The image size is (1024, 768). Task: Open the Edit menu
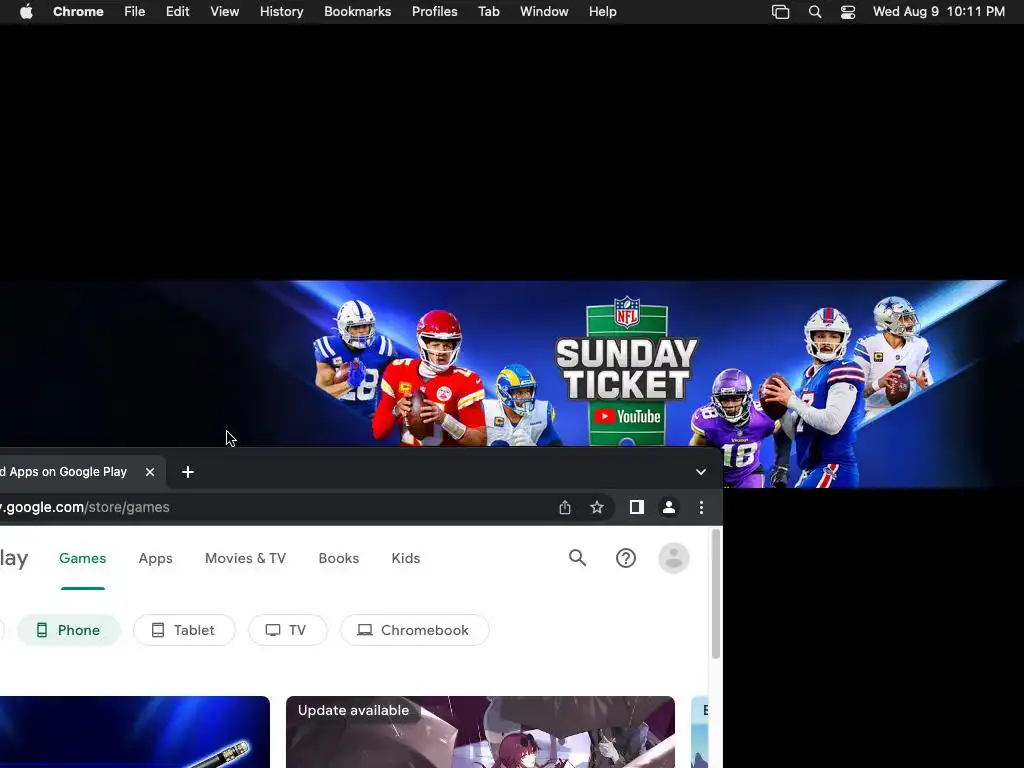click(177, 12)
